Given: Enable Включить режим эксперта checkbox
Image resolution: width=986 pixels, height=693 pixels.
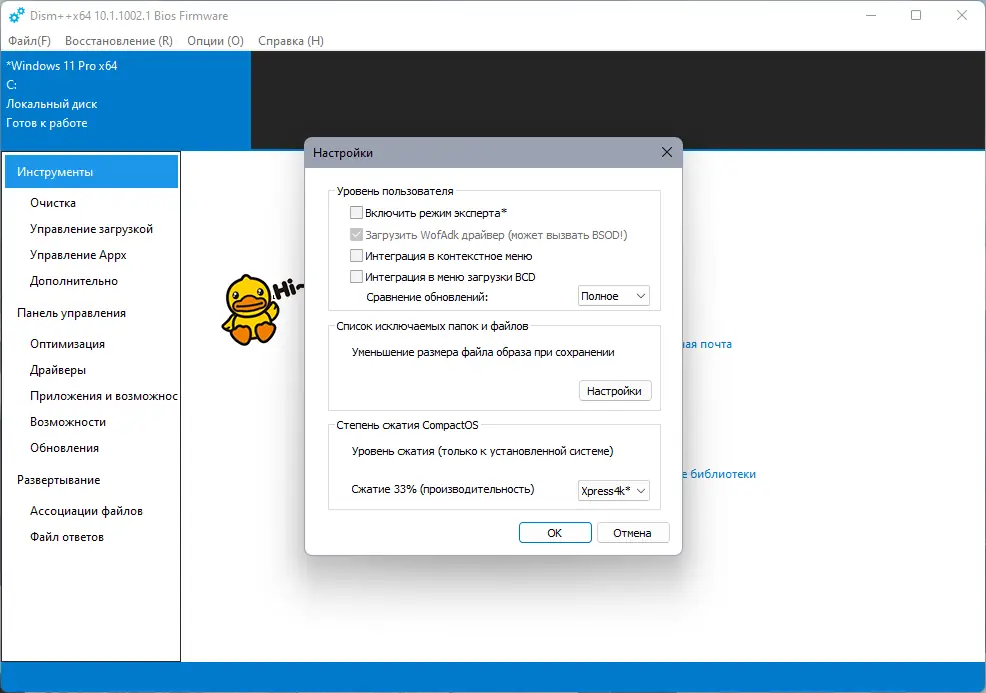Looking at the screenshot, I should click(356, 213).
